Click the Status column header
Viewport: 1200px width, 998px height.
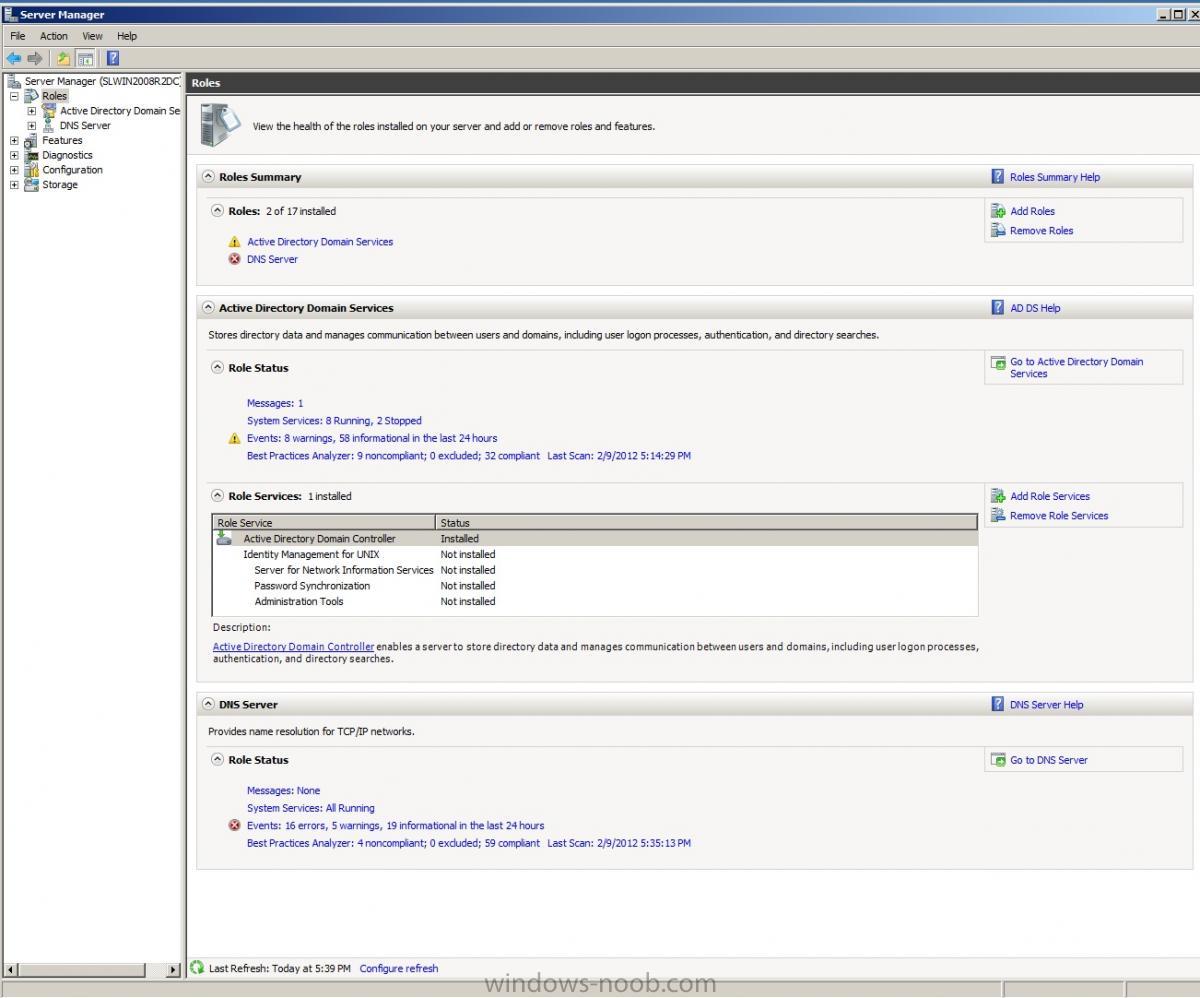[x=706, y=522]
